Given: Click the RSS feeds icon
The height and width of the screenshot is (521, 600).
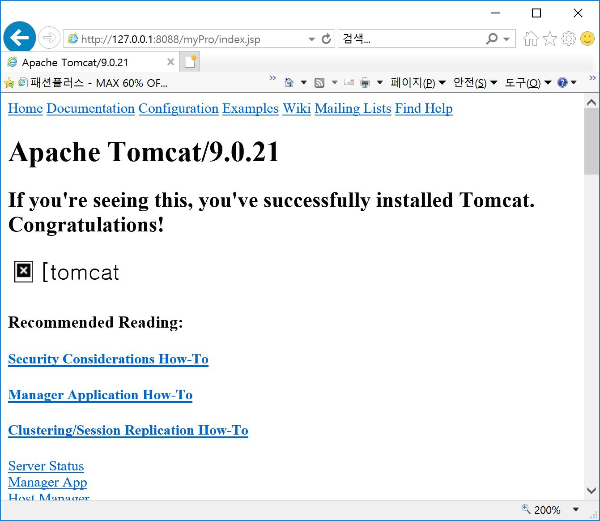Looking at the screenshot, I should coord(319,83).
